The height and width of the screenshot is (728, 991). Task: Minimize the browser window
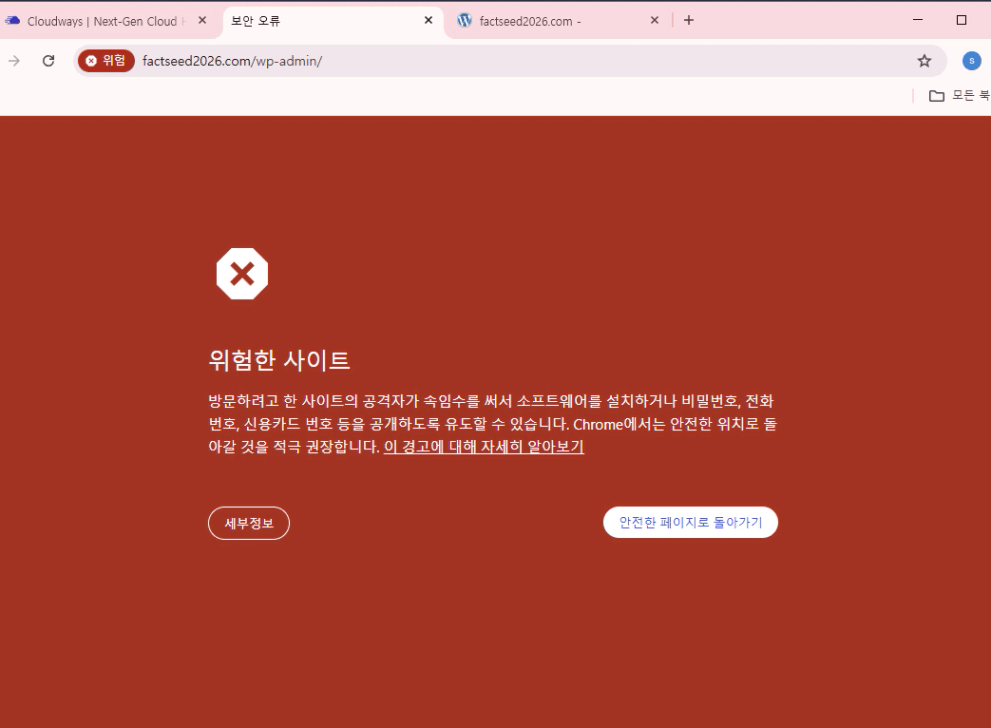tap(918, 20)
